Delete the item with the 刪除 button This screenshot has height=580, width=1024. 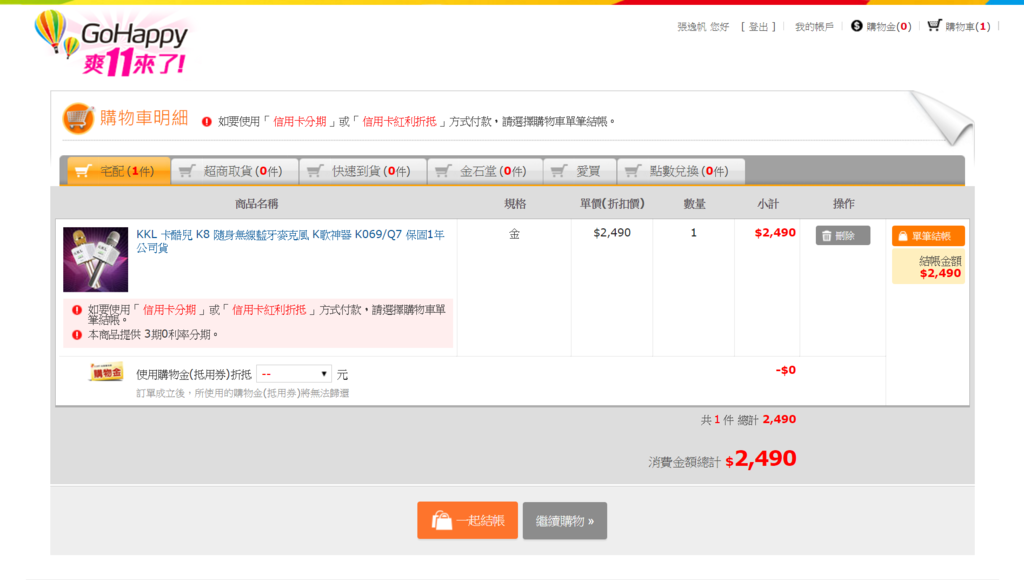[842, 236]
